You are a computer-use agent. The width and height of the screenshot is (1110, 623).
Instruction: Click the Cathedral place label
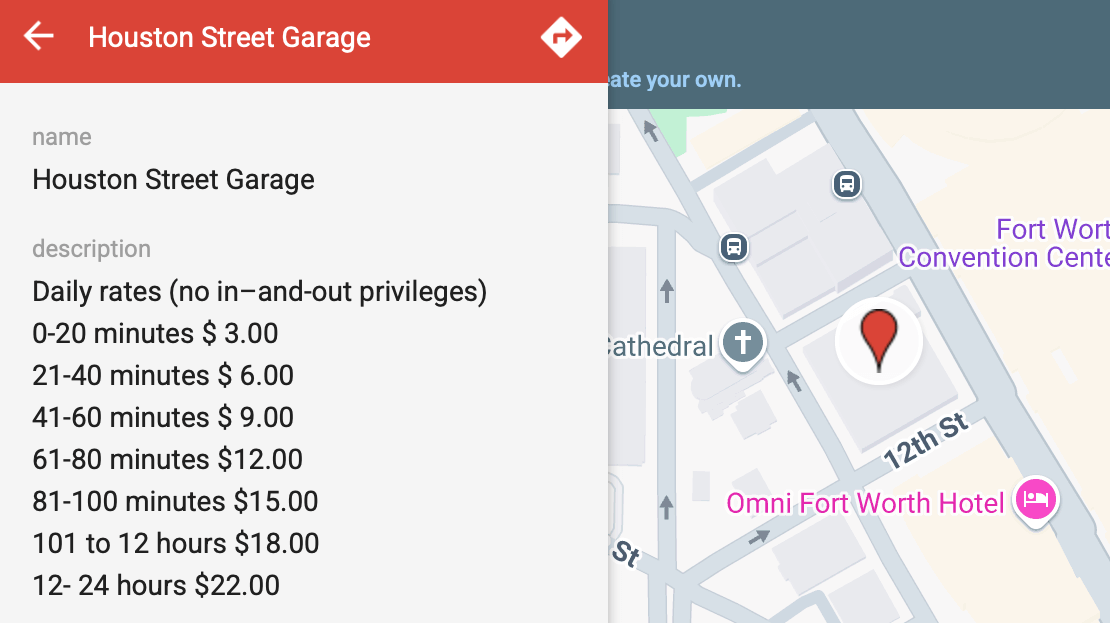(x=659, y=347)
